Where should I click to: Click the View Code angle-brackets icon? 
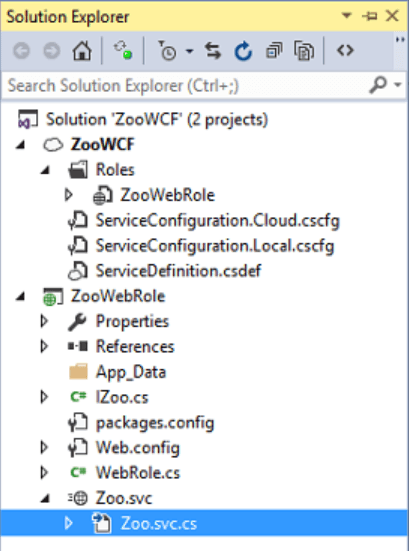(x=345, y=51)
